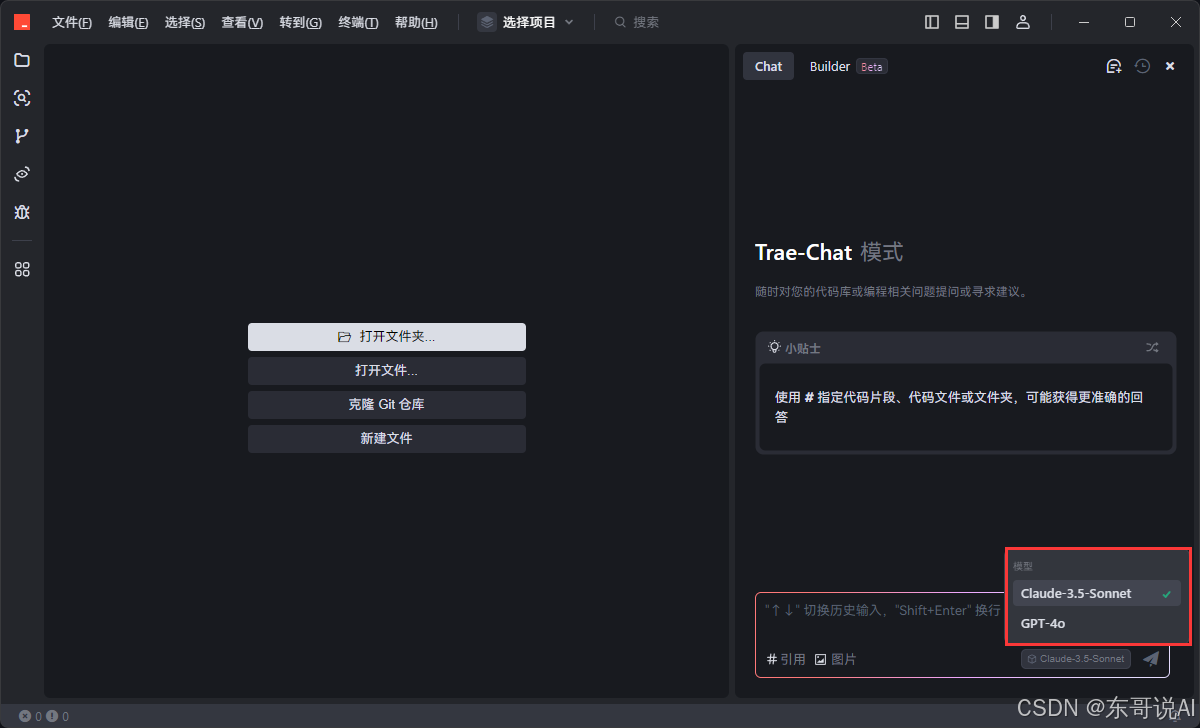Open the Claude-3.5-Sonnet model selector chip
The width and height of the screenshot is (1200, 728).
coord(1076,659)
